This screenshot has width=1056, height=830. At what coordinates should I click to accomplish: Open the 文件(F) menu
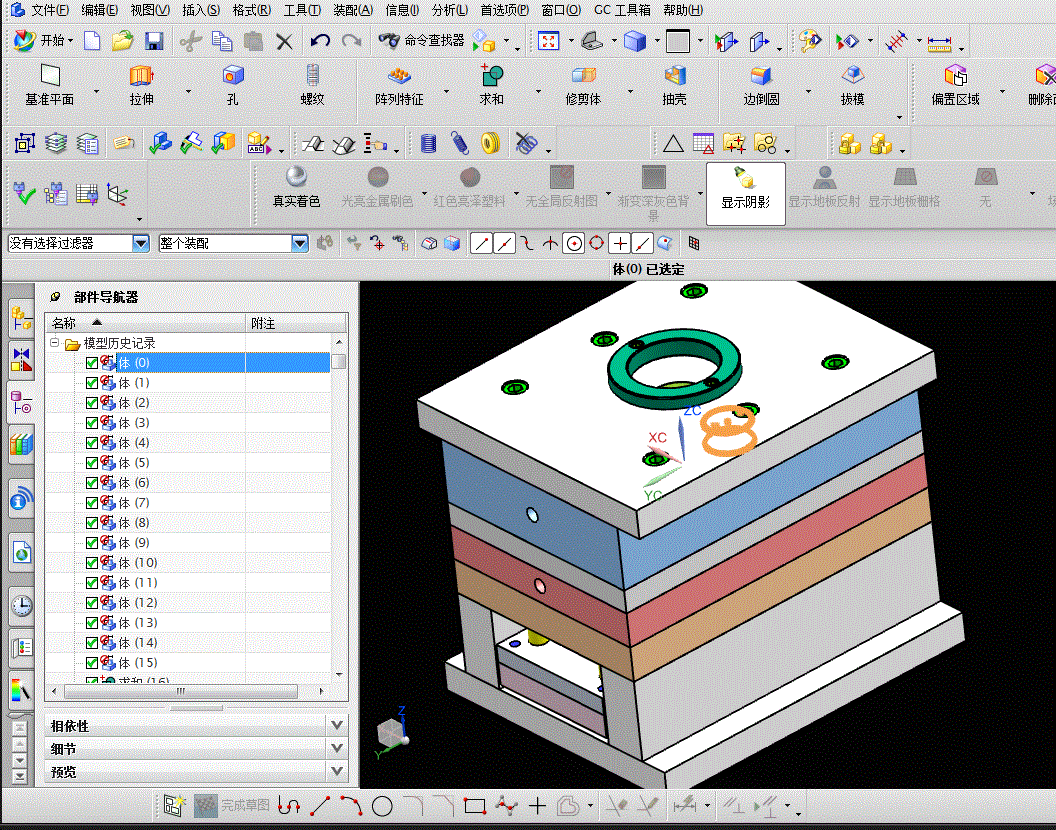(50, 9)
